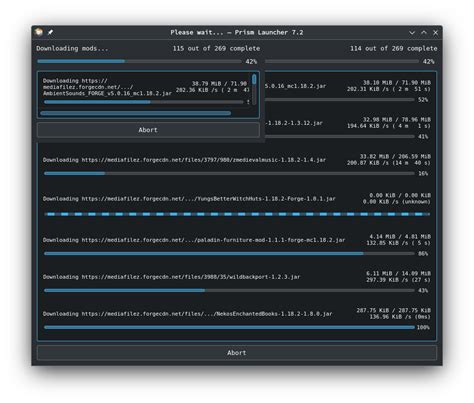Viewport: 474px width, 403px height.
Task: Maximize the Prism Launcher window
Action: coord(424,33)
